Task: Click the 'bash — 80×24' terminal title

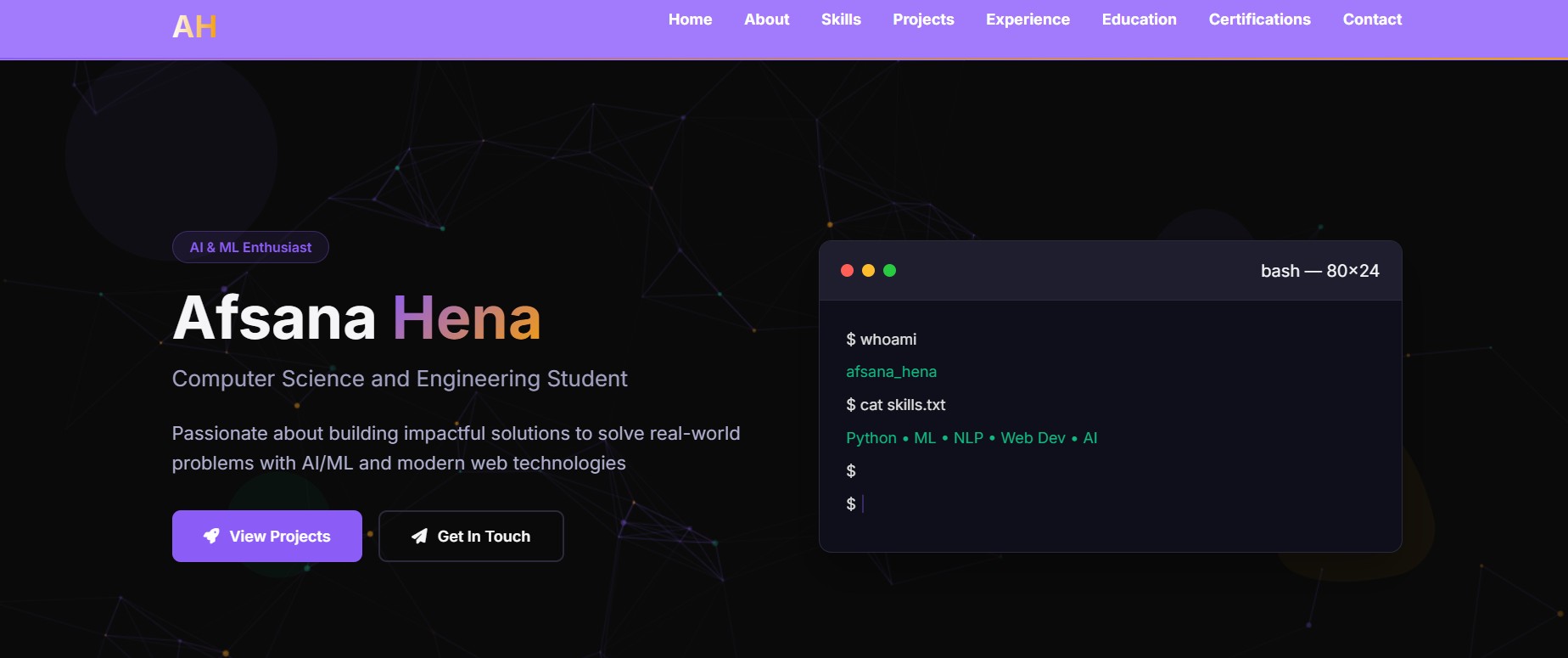Action: [x=1319, y=270]
